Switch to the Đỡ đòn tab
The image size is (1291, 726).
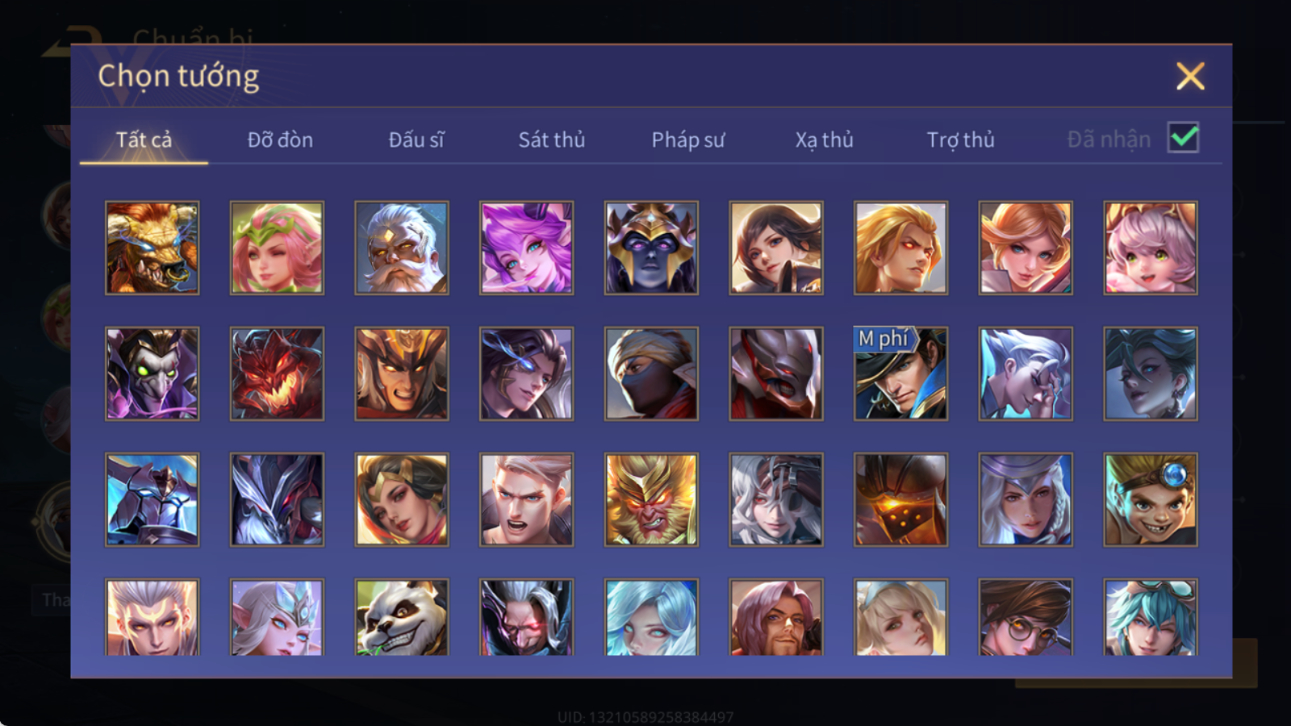(280, 140)
